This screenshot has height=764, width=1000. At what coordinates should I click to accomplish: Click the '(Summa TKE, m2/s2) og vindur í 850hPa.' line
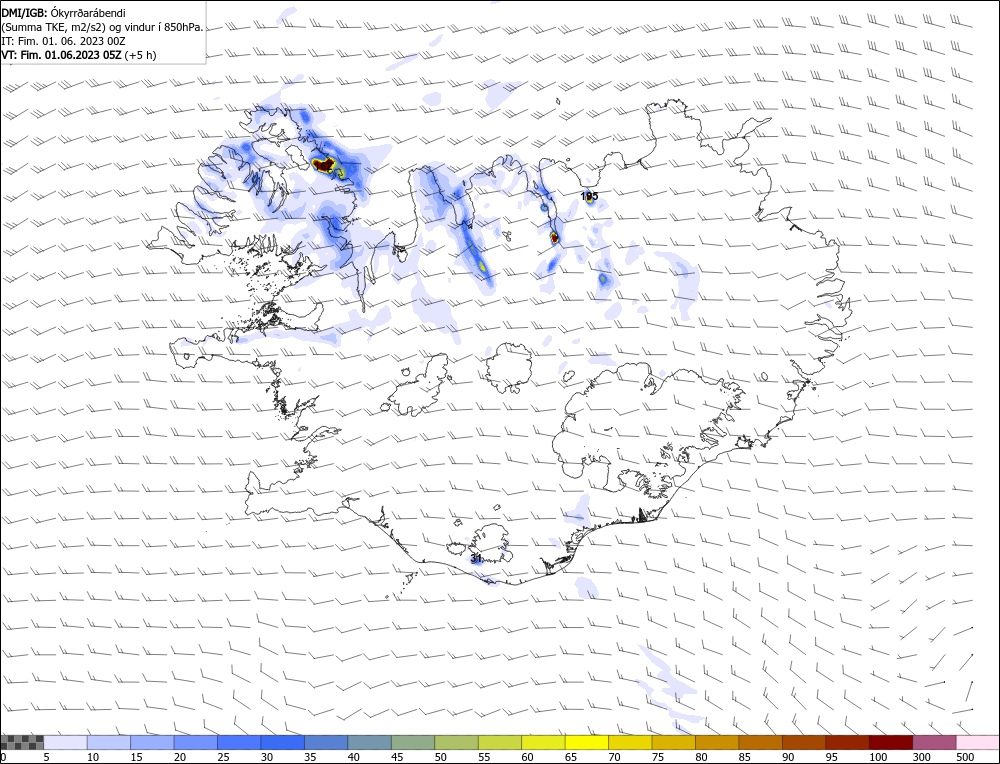[102, 27]
